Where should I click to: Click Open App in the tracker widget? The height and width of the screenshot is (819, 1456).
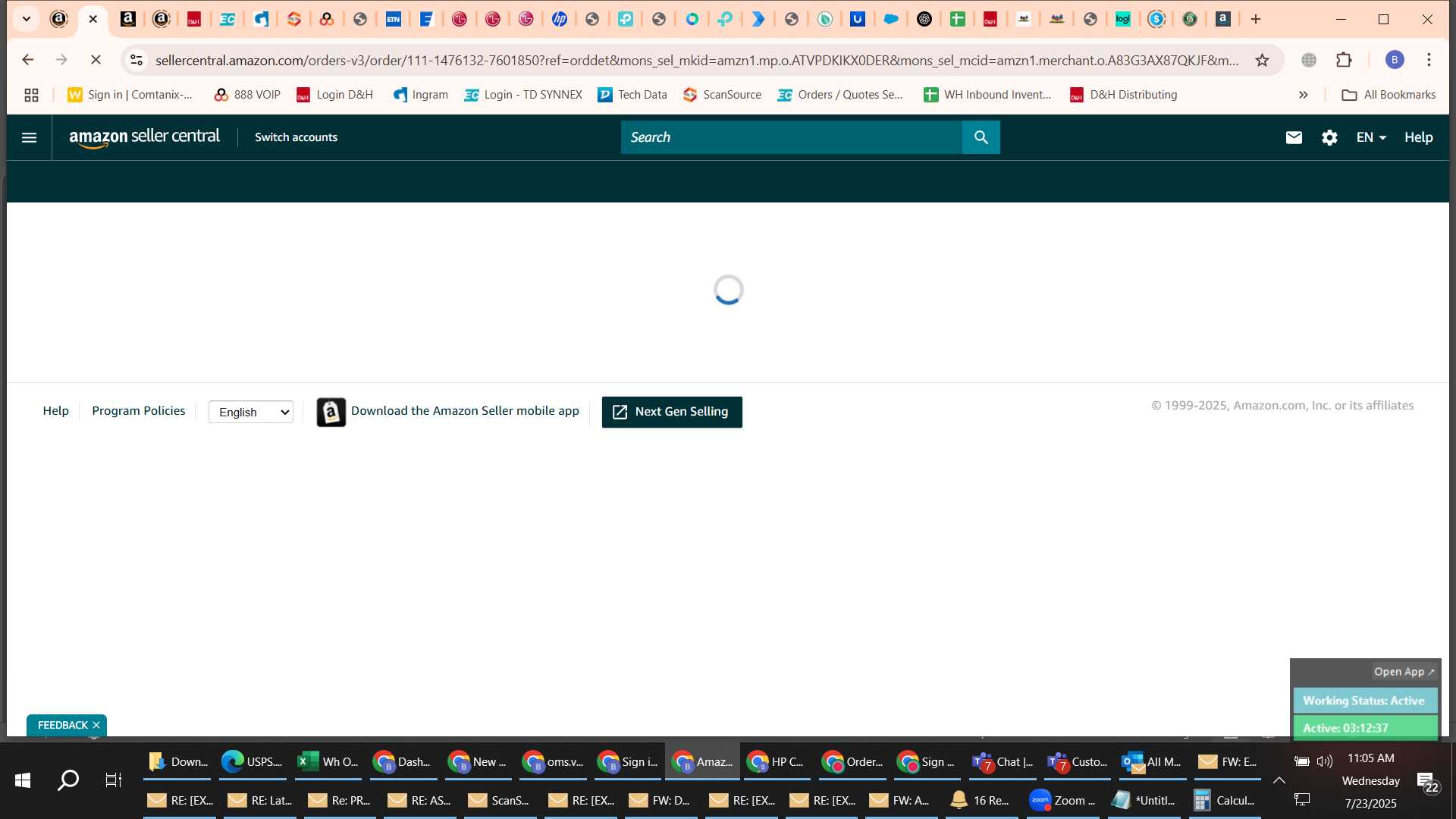1404,672
